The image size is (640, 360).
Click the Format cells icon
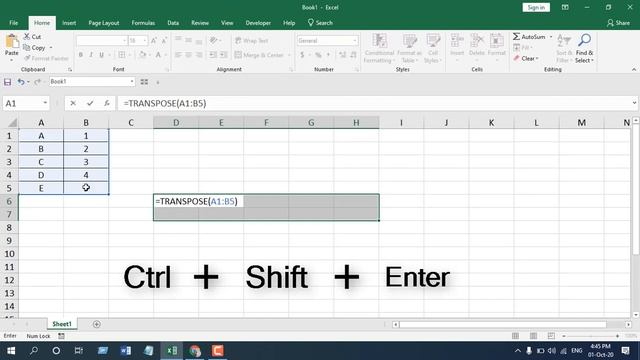[497, 41]
